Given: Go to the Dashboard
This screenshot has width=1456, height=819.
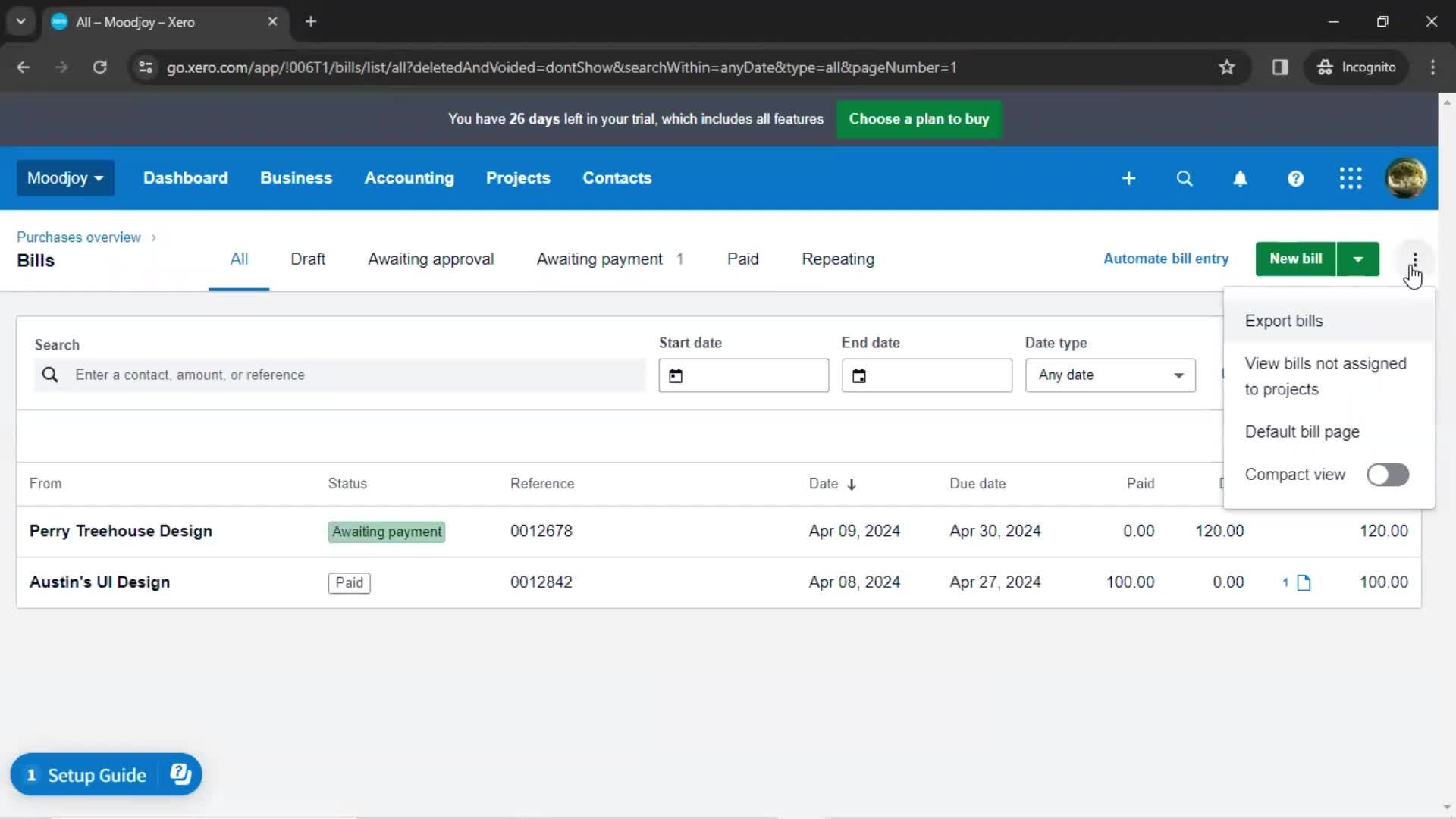Looking at the screenshot, I should point(185,178).
